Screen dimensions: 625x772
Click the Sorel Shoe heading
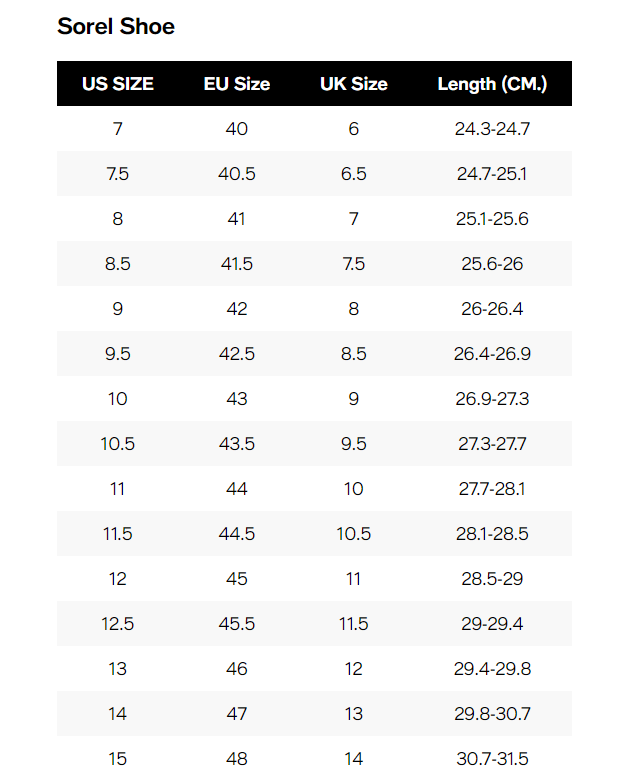(116, 27)
